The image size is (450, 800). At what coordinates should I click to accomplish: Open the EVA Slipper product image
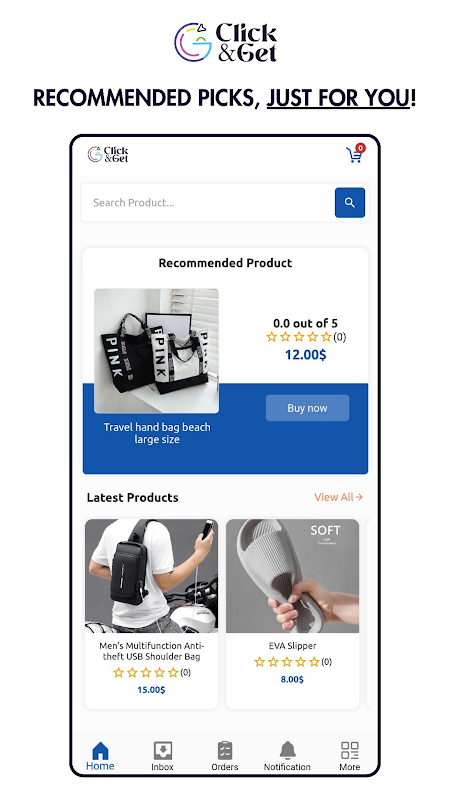(x=292, y=576)
